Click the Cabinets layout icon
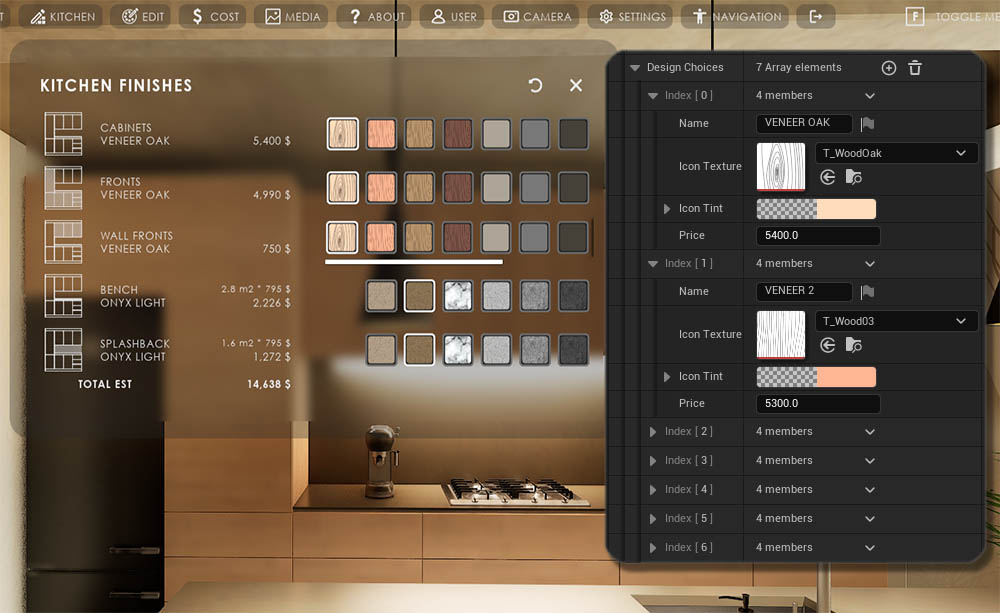The image size is (1000, 613). (63, 134)
